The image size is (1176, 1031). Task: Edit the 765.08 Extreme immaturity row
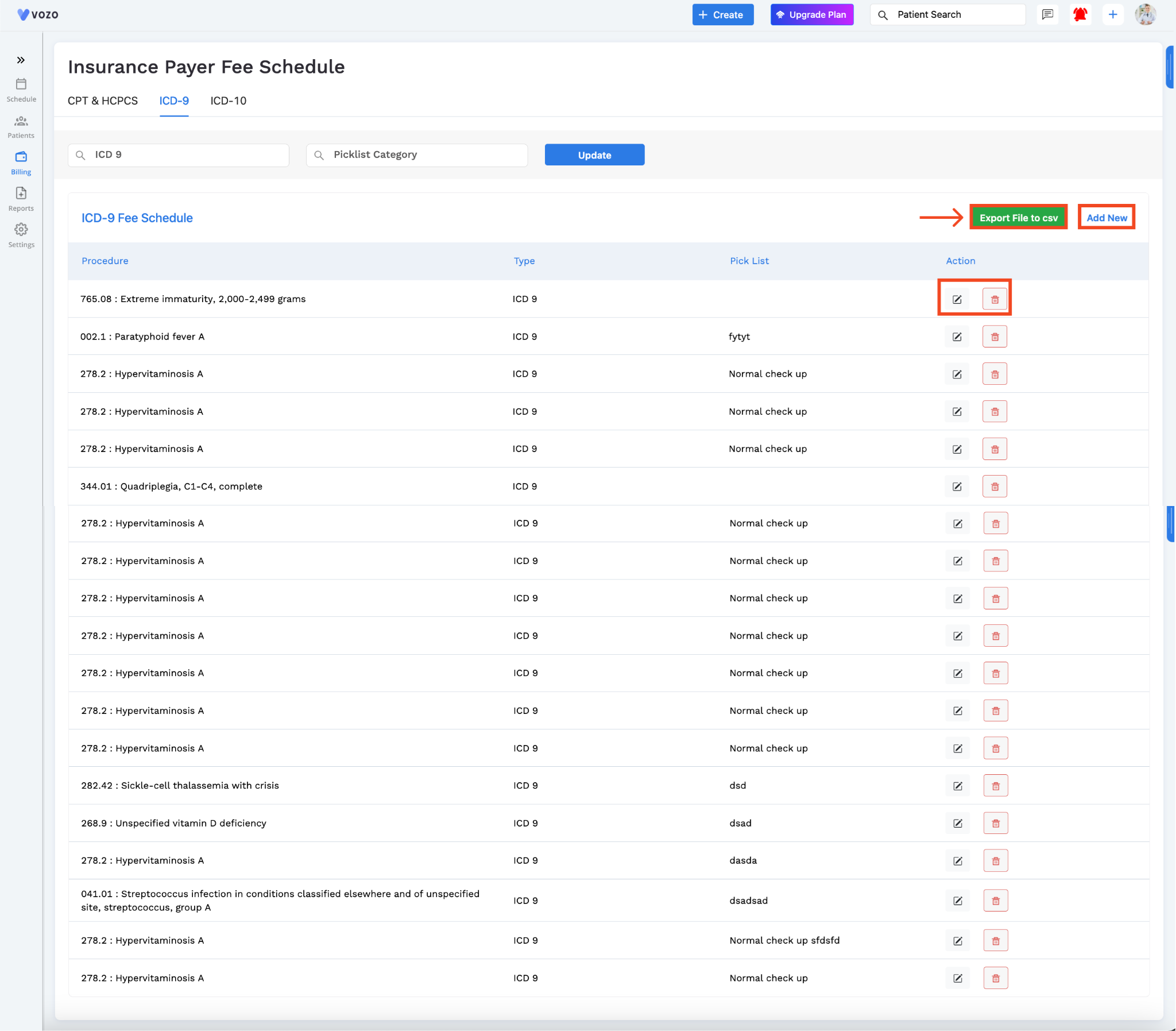pyautogui.click(x=957, y=299)
